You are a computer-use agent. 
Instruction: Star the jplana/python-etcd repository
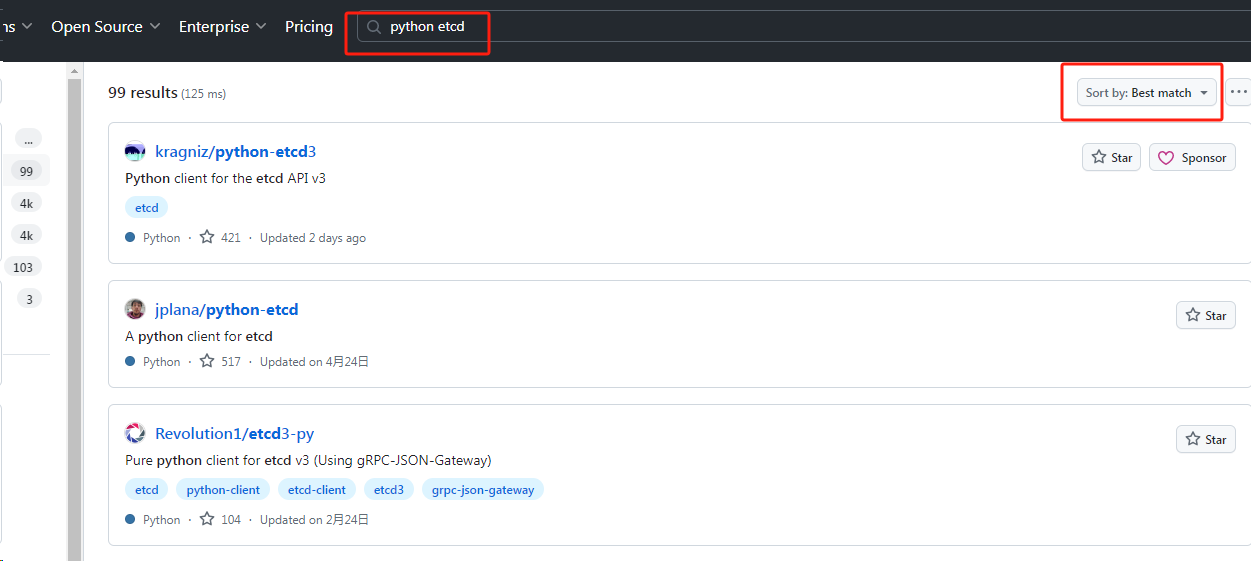click(x=1205, y=316)
